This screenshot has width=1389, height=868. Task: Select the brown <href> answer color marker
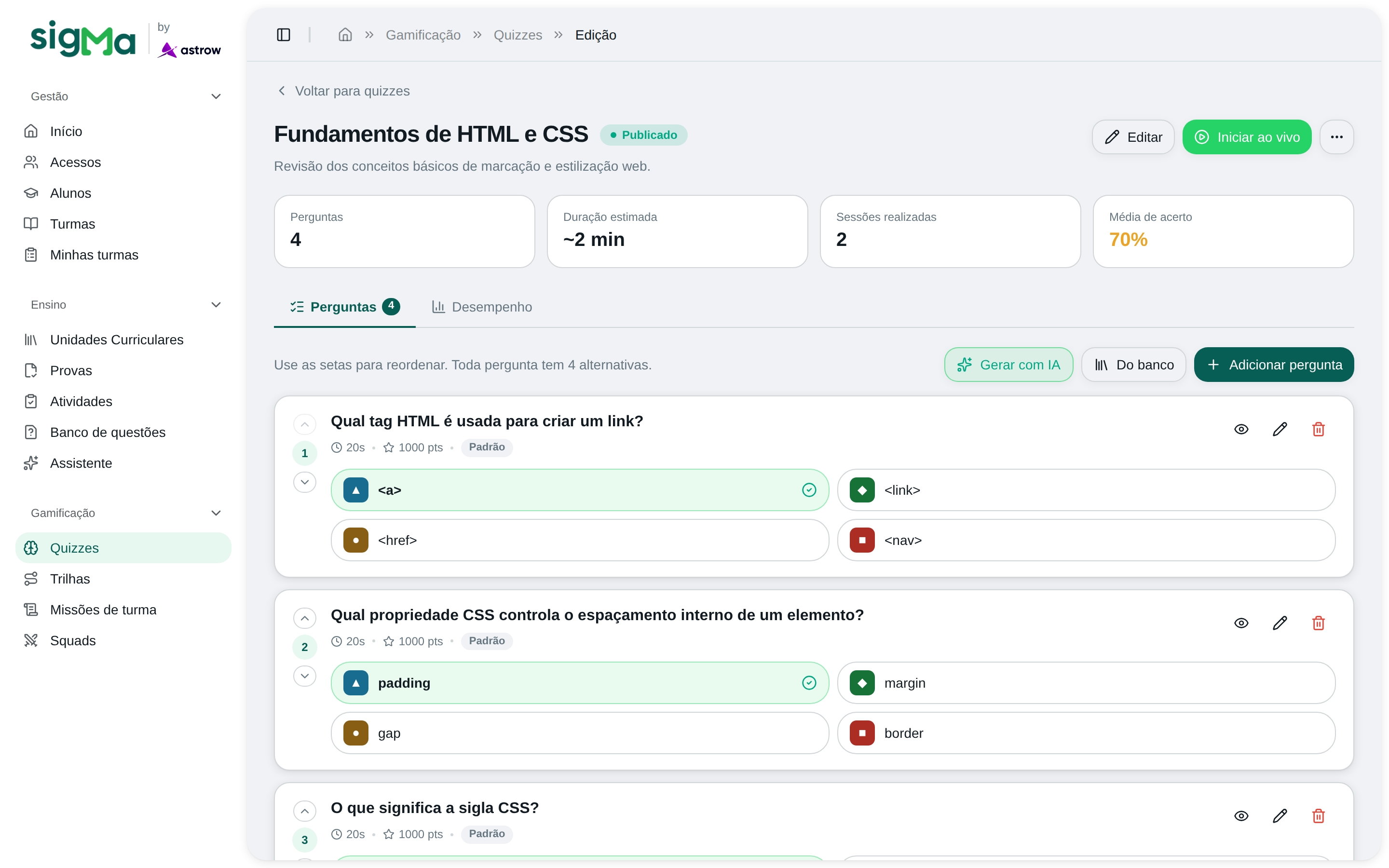click(x=356, y=540)
